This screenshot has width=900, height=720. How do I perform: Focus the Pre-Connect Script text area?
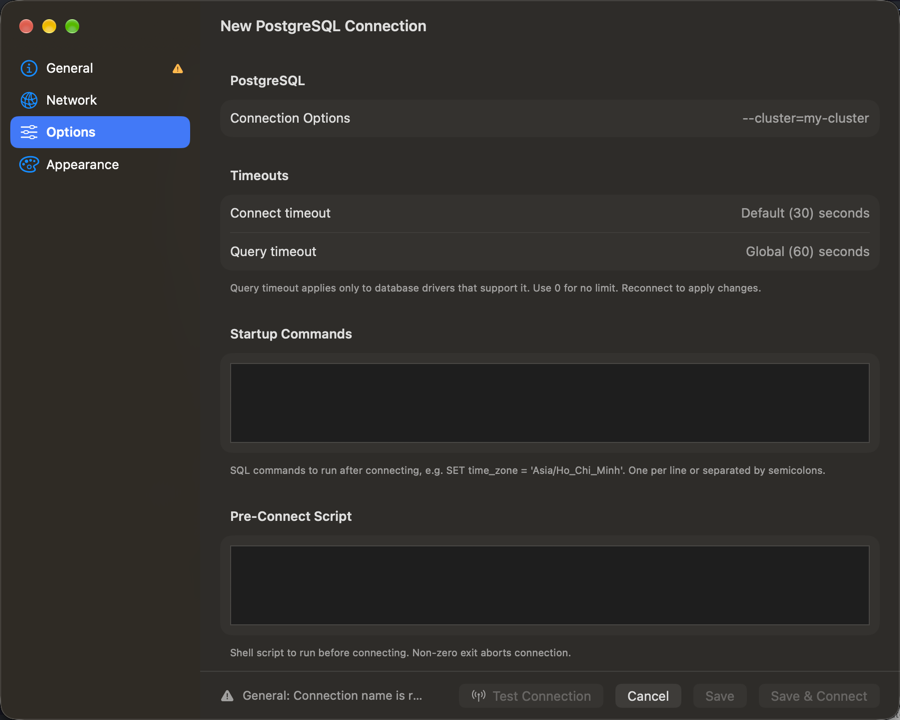(x=550, y=585)
